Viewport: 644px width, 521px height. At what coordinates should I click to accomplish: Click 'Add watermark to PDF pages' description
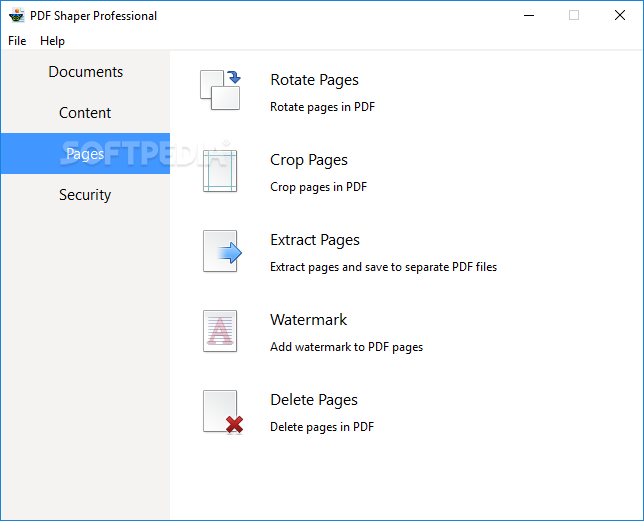(346, 347)
